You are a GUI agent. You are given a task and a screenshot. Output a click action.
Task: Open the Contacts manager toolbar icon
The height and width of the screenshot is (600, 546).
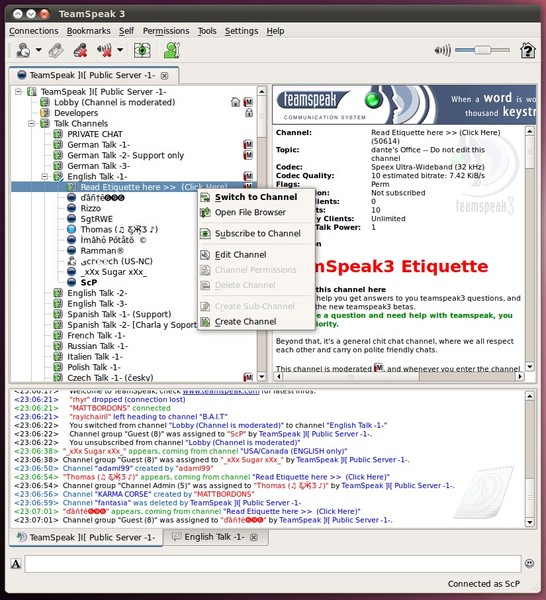172,50
